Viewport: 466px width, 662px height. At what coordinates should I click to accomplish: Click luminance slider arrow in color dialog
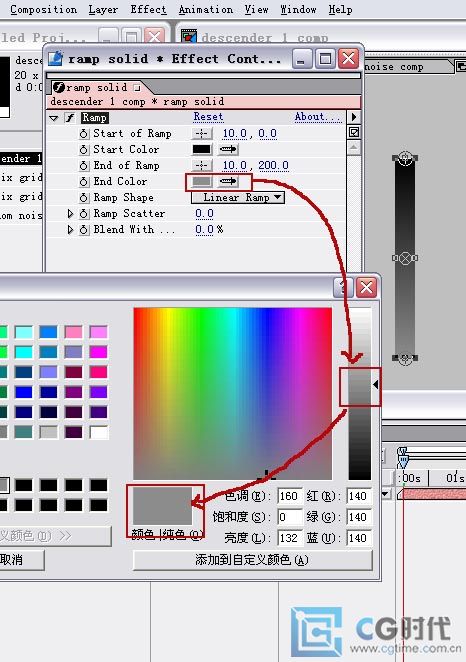[375, 384]
